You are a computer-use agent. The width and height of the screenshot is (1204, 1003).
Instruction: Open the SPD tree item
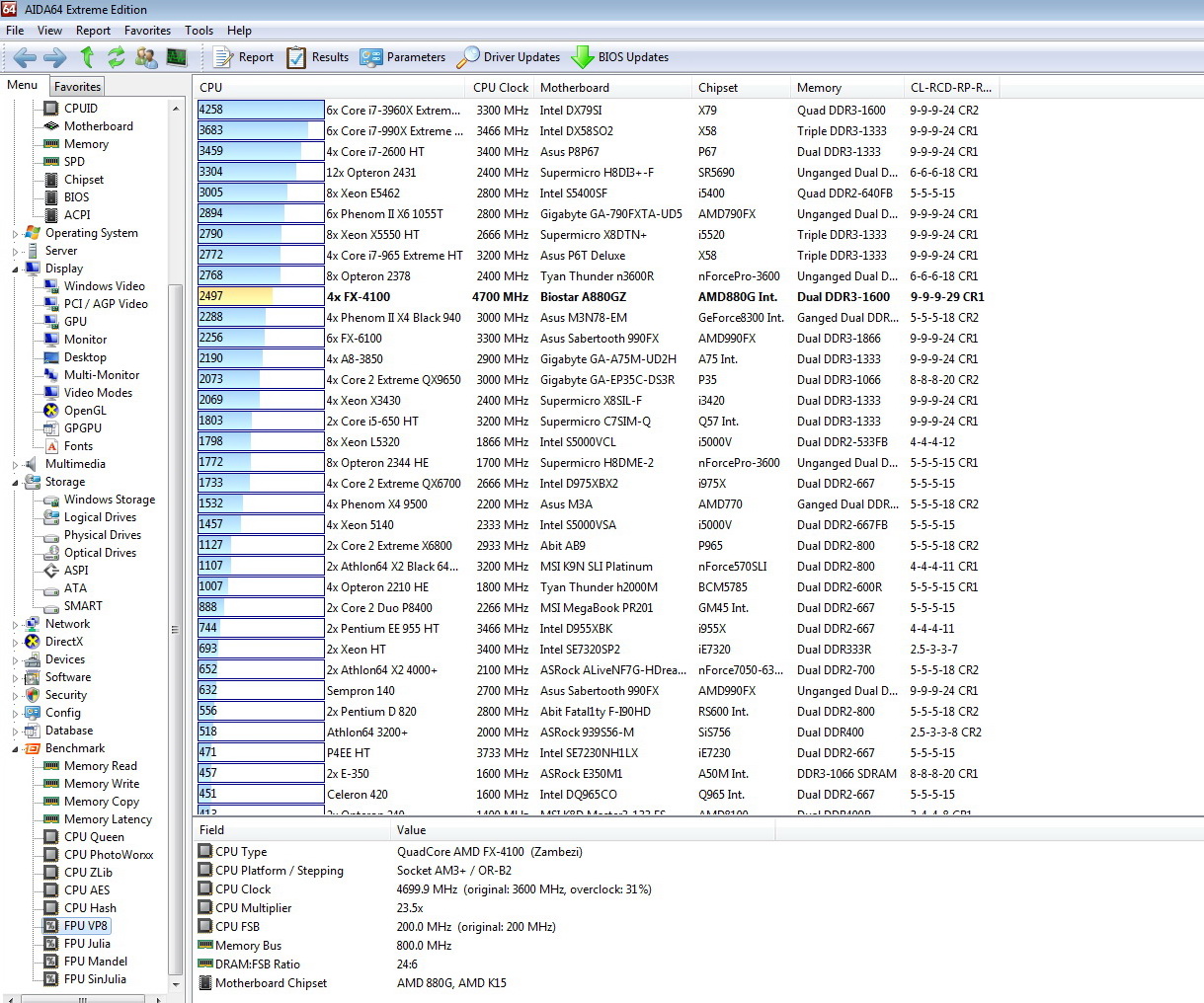click(x=74, y=162)
